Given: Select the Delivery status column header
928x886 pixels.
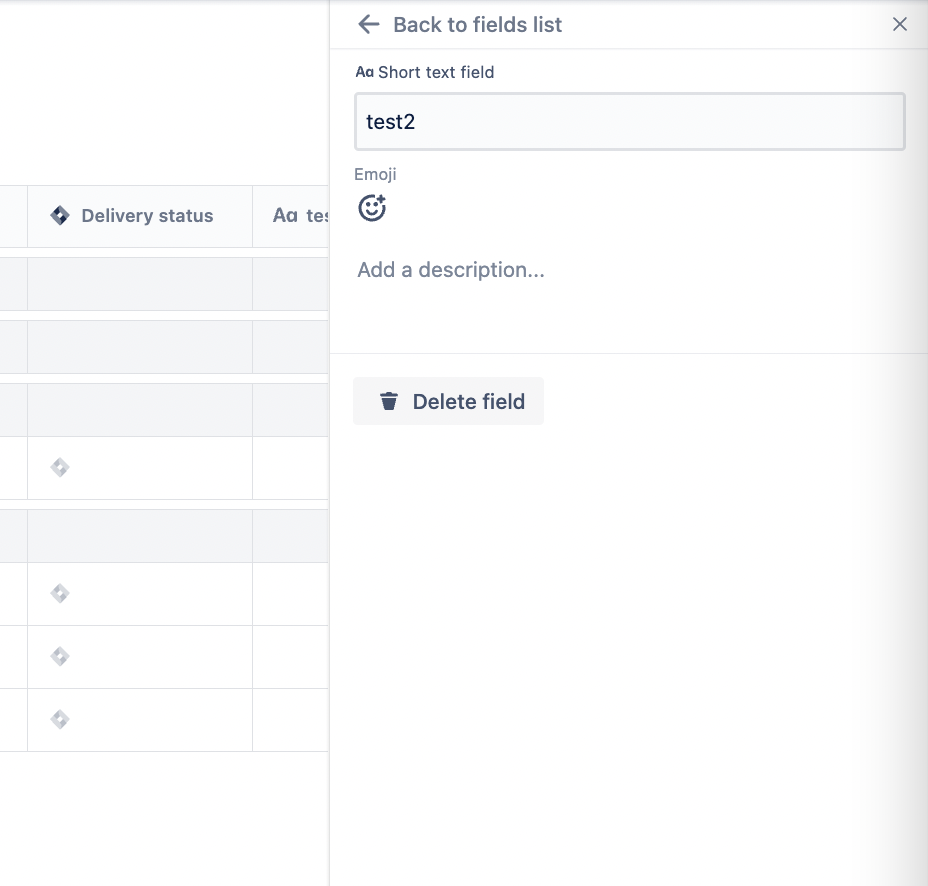Looking at the screenshot, I should tap(146, 215).
